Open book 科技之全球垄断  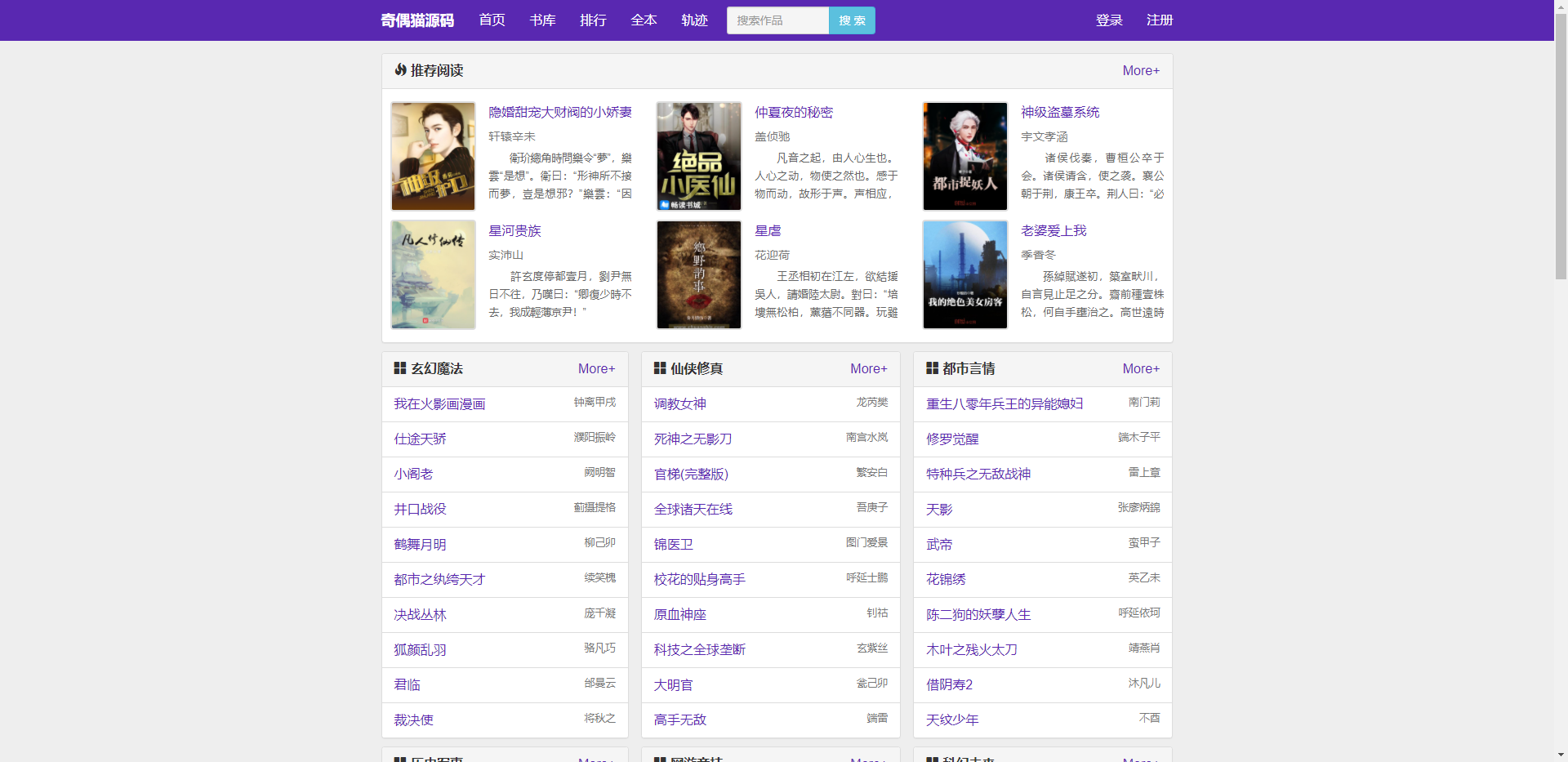tap(699, 650)
